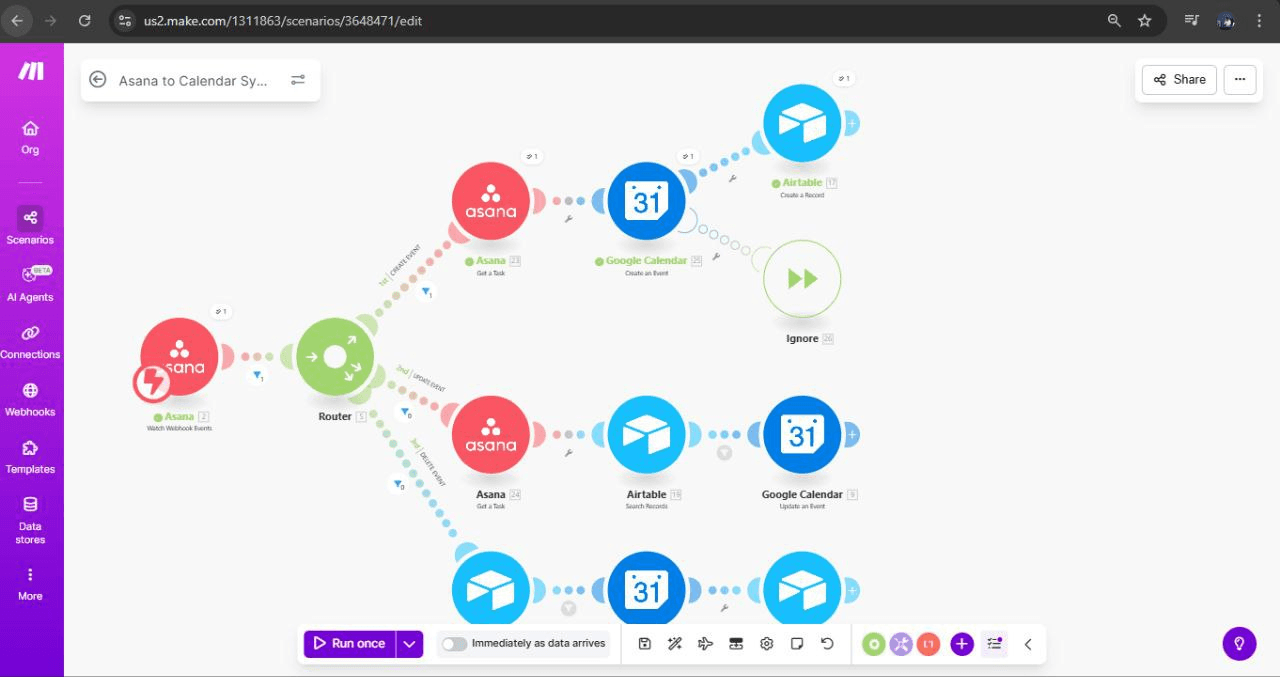1280x677 pixels.
Task: Toggle the scenario scheduling switch
Action: (x=454, y=643)
